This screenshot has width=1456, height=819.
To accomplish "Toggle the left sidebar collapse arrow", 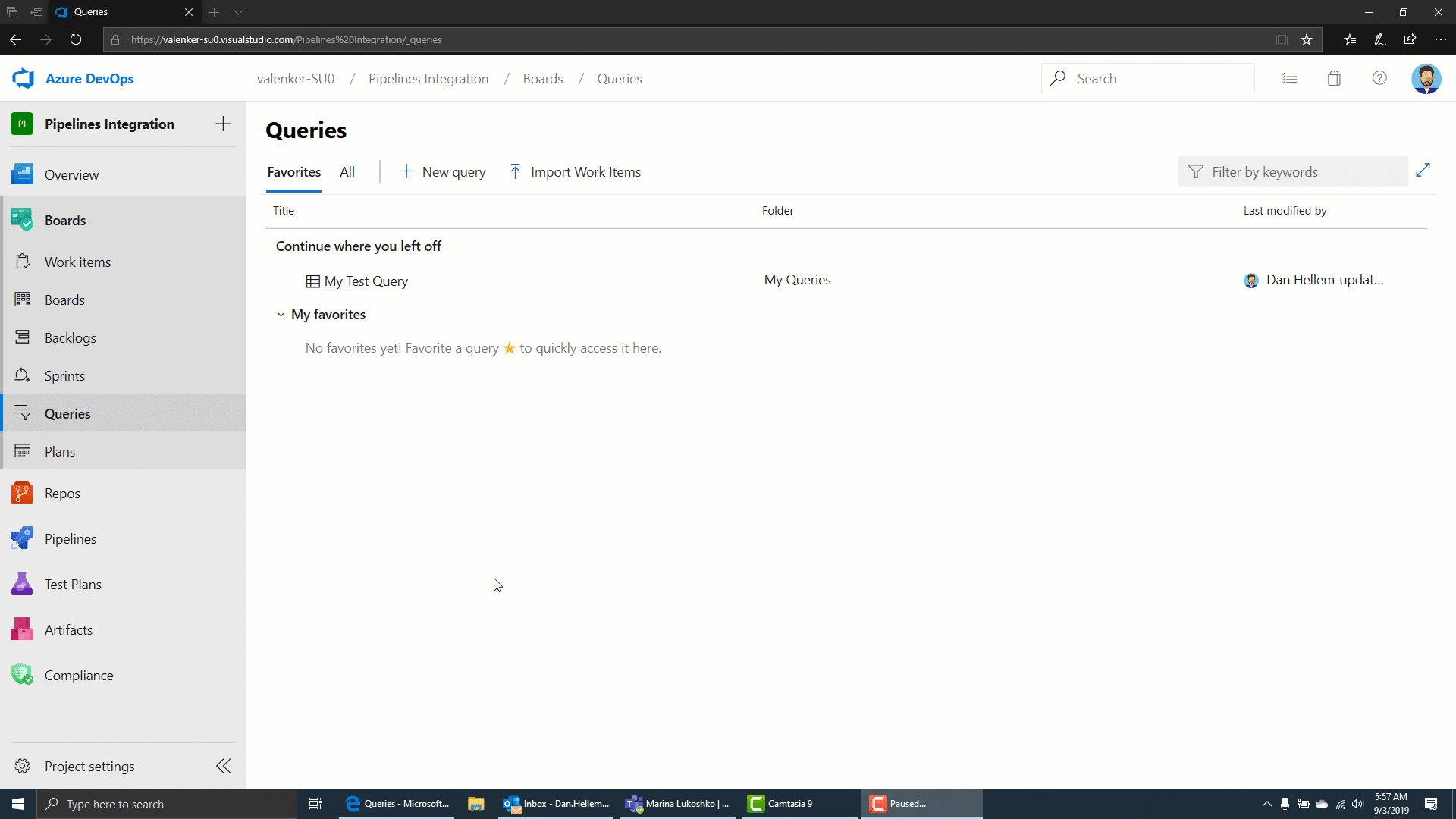I will (x=223, y=766).
